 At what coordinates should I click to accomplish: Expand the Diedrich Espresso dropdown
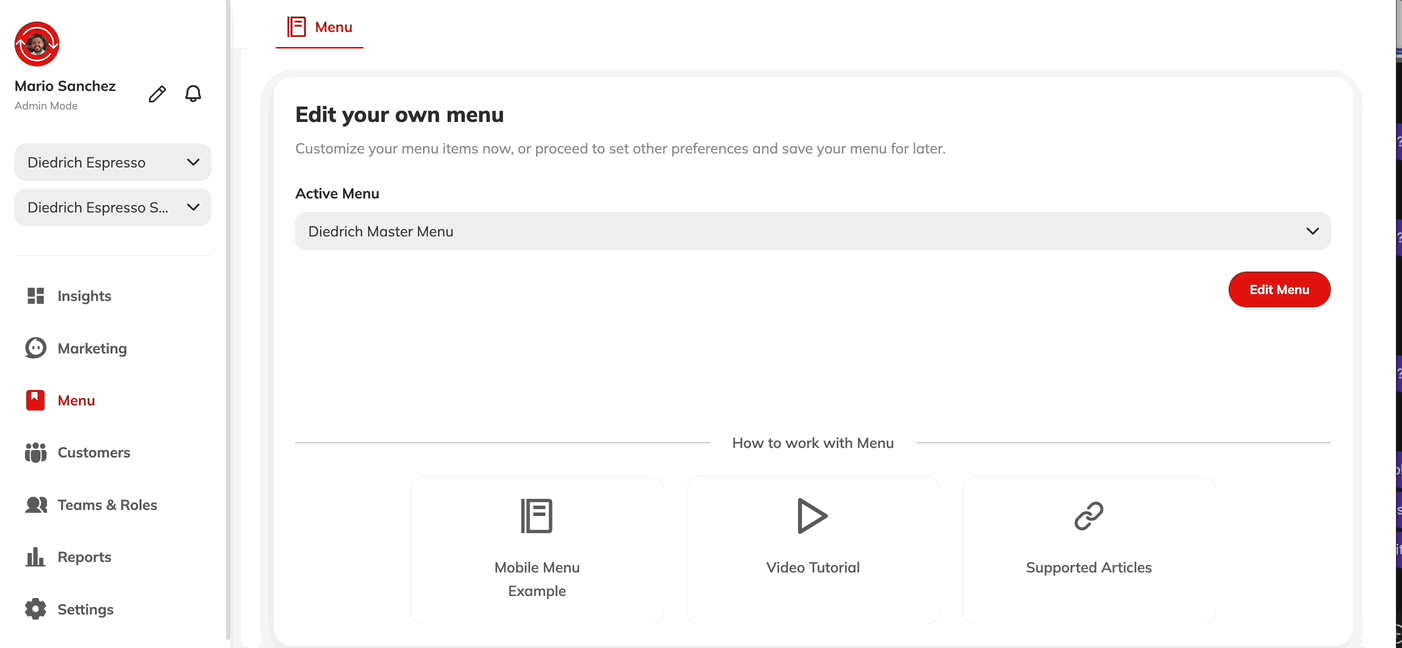click(113, 162)
